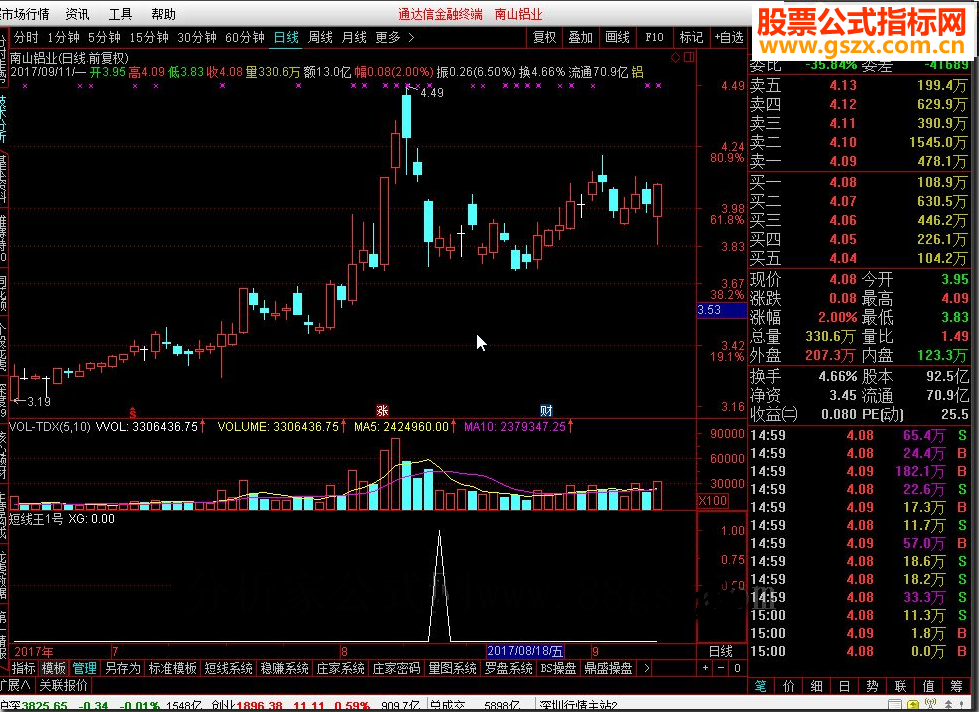The image size is (979, 712).
Task: Select the 量图系统 tab
Action: (x=453, y=668)
